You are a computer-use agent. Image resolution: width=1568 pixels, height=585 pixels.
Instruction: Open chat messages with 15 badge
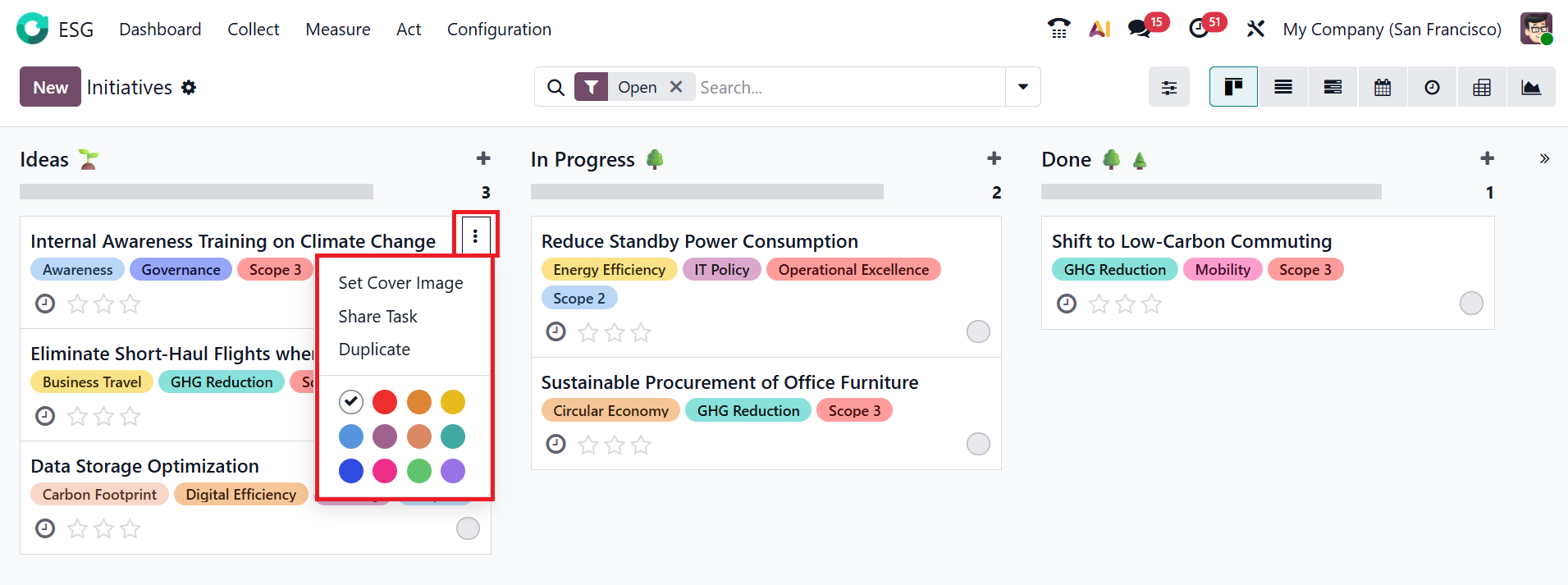1139,29
